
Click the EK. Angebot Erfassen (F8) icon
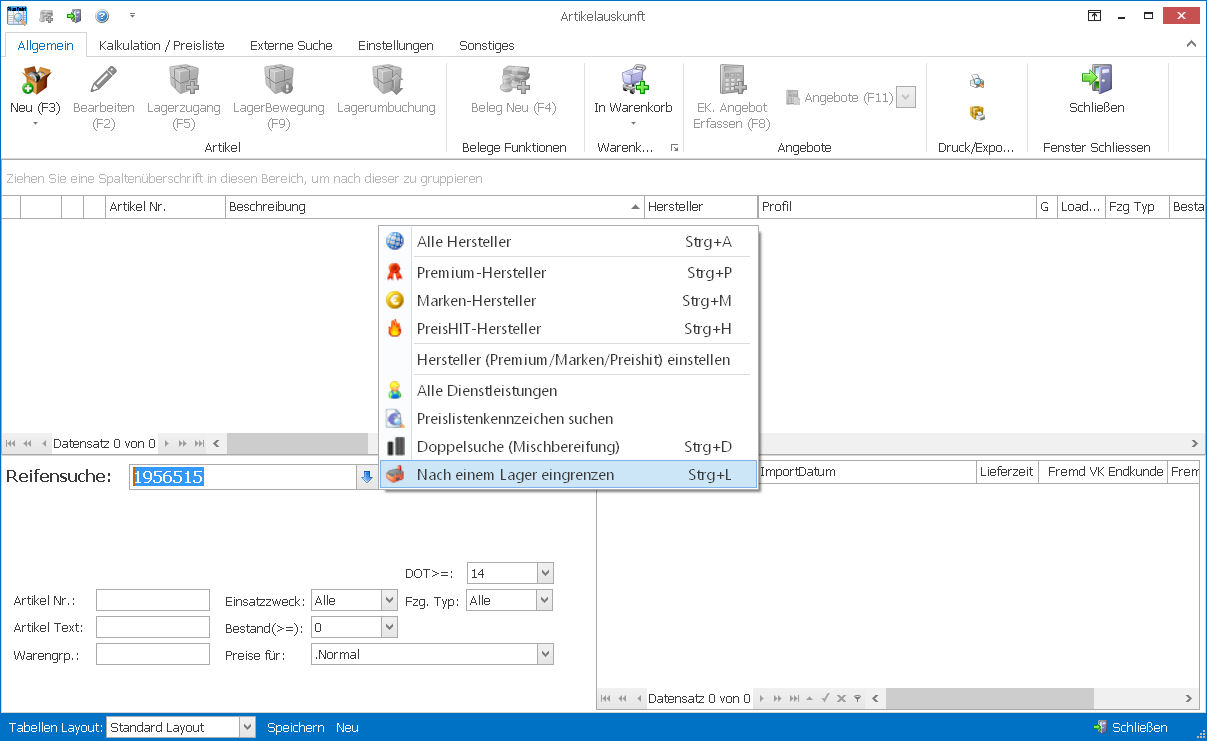click(732, 80)
